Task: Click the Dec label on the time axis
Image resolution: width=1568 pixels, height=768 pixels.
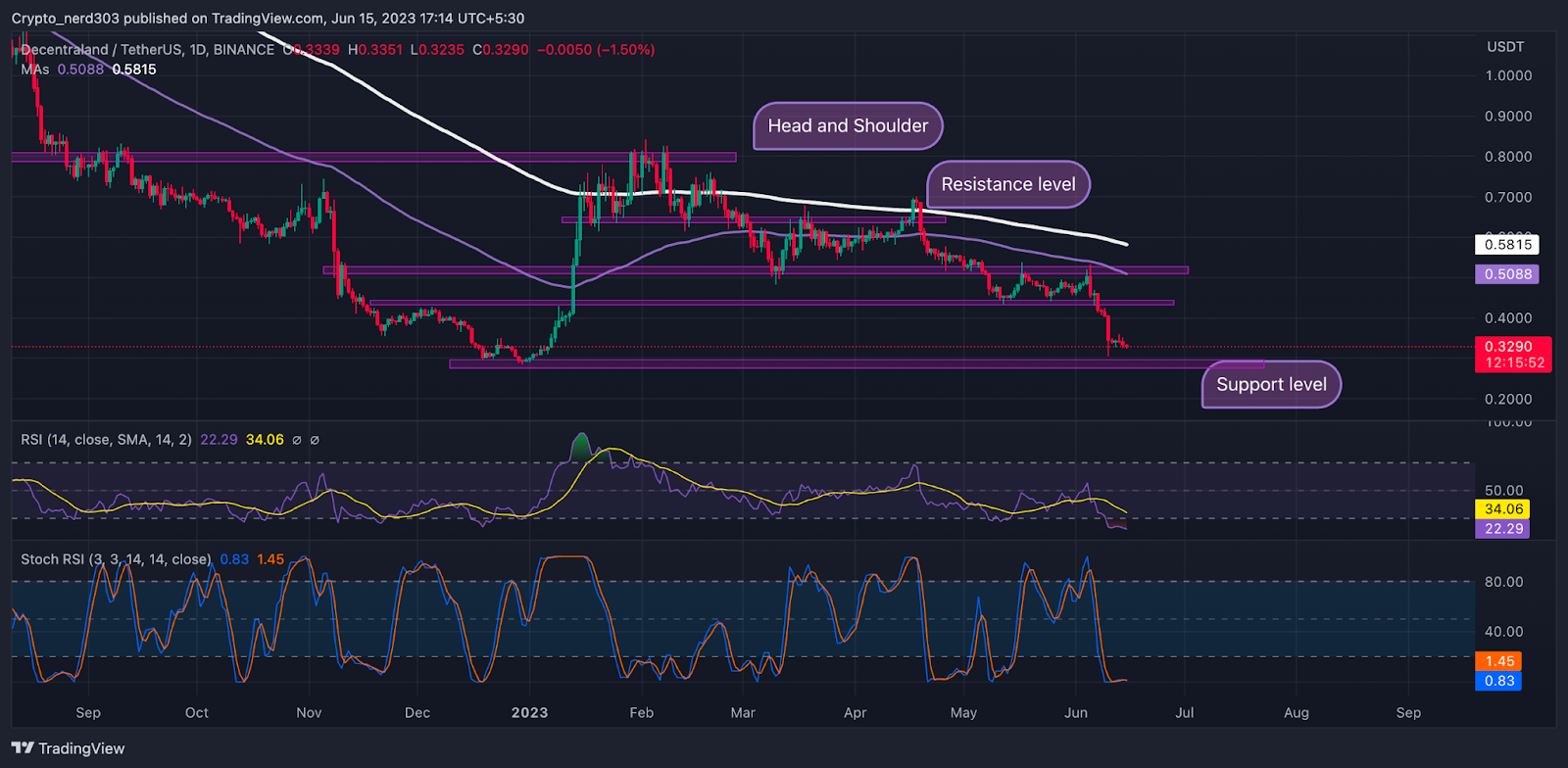Action: pos(417,713)
